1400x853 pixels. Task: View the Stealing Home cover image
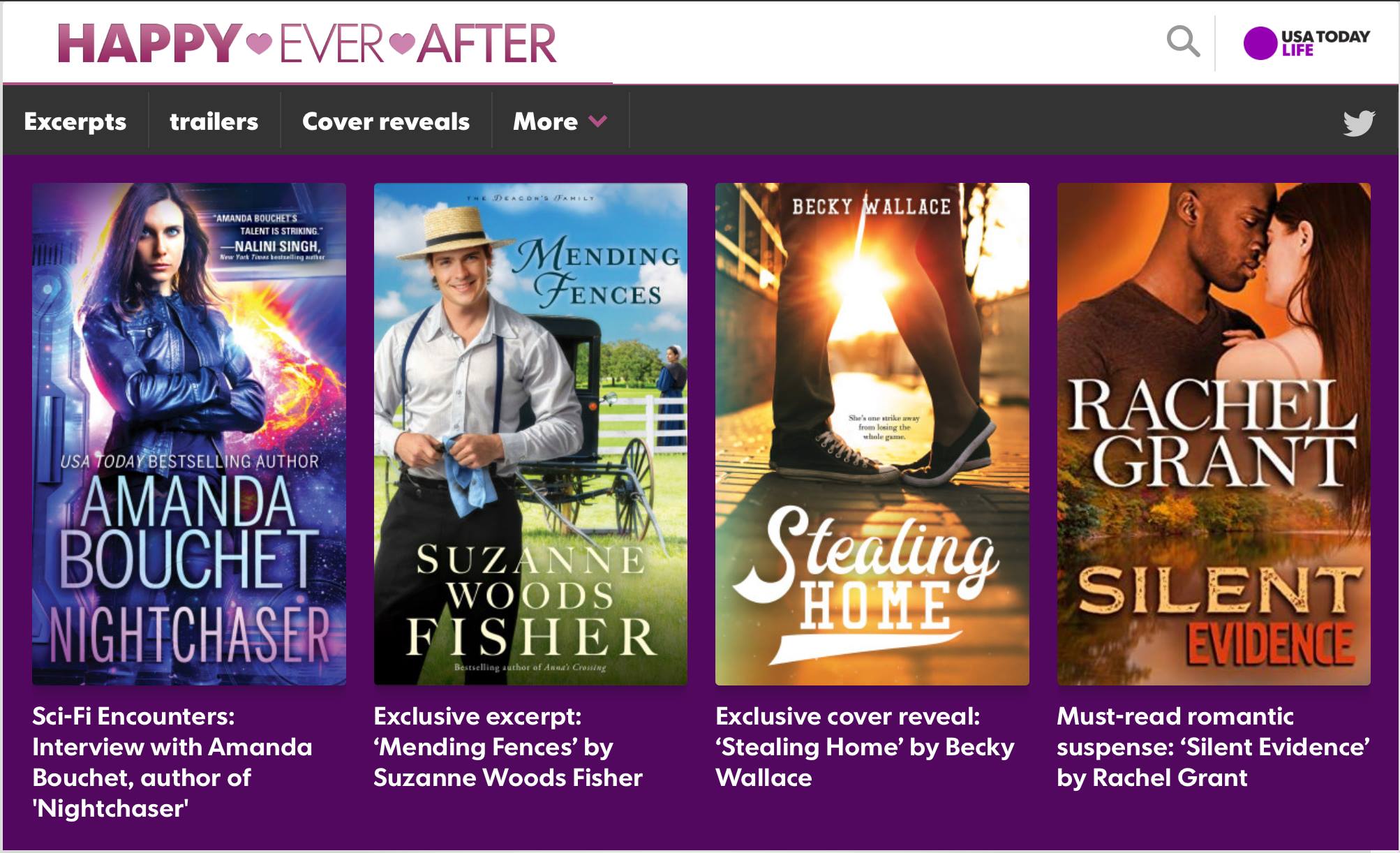(x=872, y=433)
